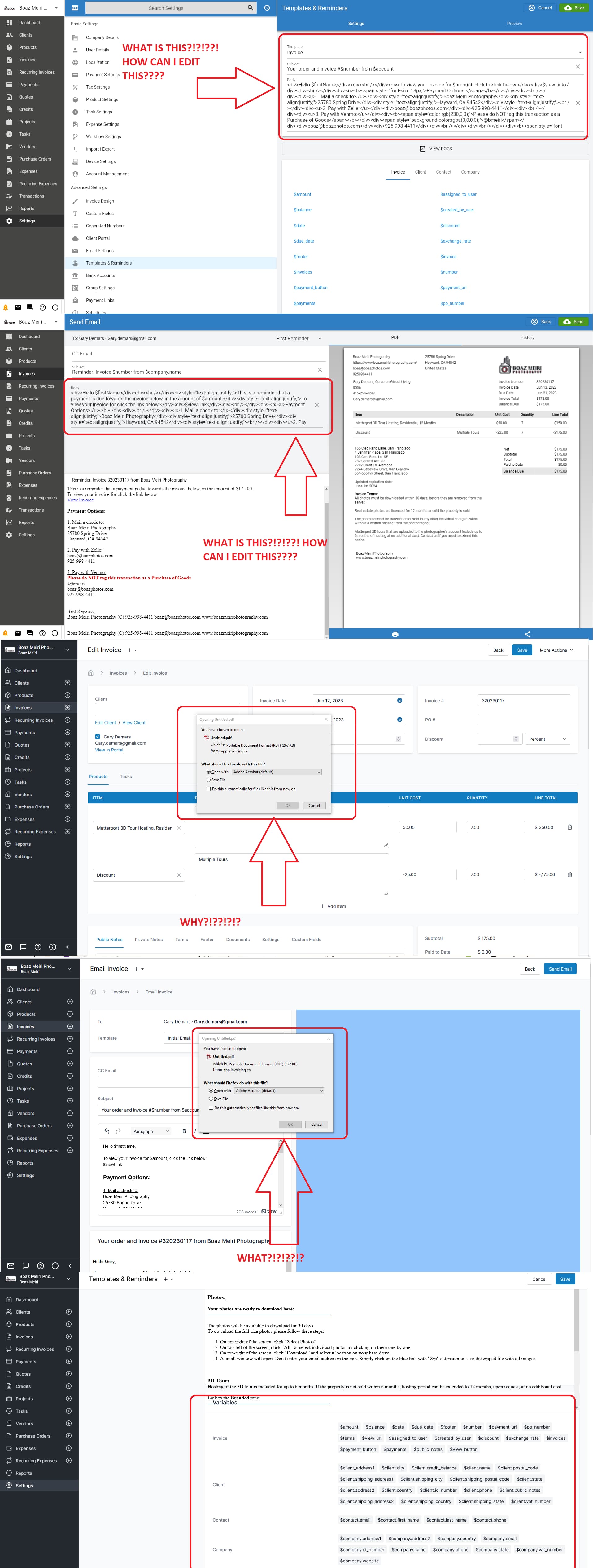Viewport: 593px width, 1568px height.
Task: Clear the Matterport 3D Tour Hosting item field
Action: pos(179,828)
